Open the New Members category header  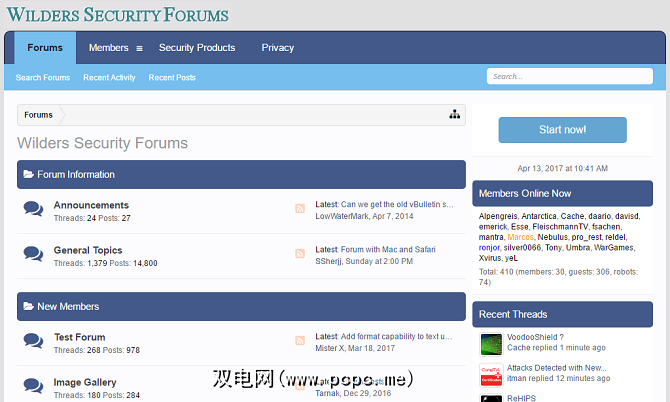(241, 306)
